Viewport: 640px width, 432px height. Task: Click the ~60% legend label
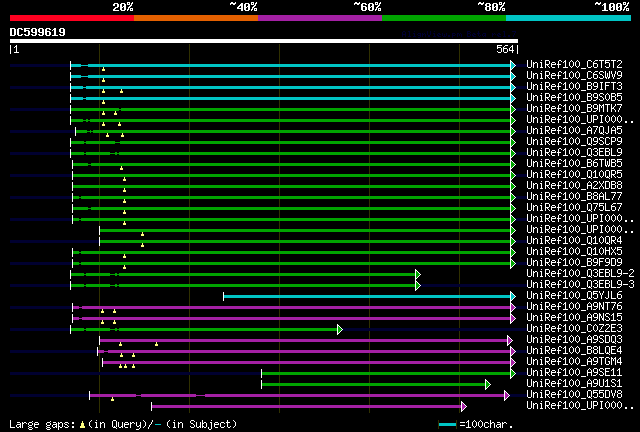point(367,7)
